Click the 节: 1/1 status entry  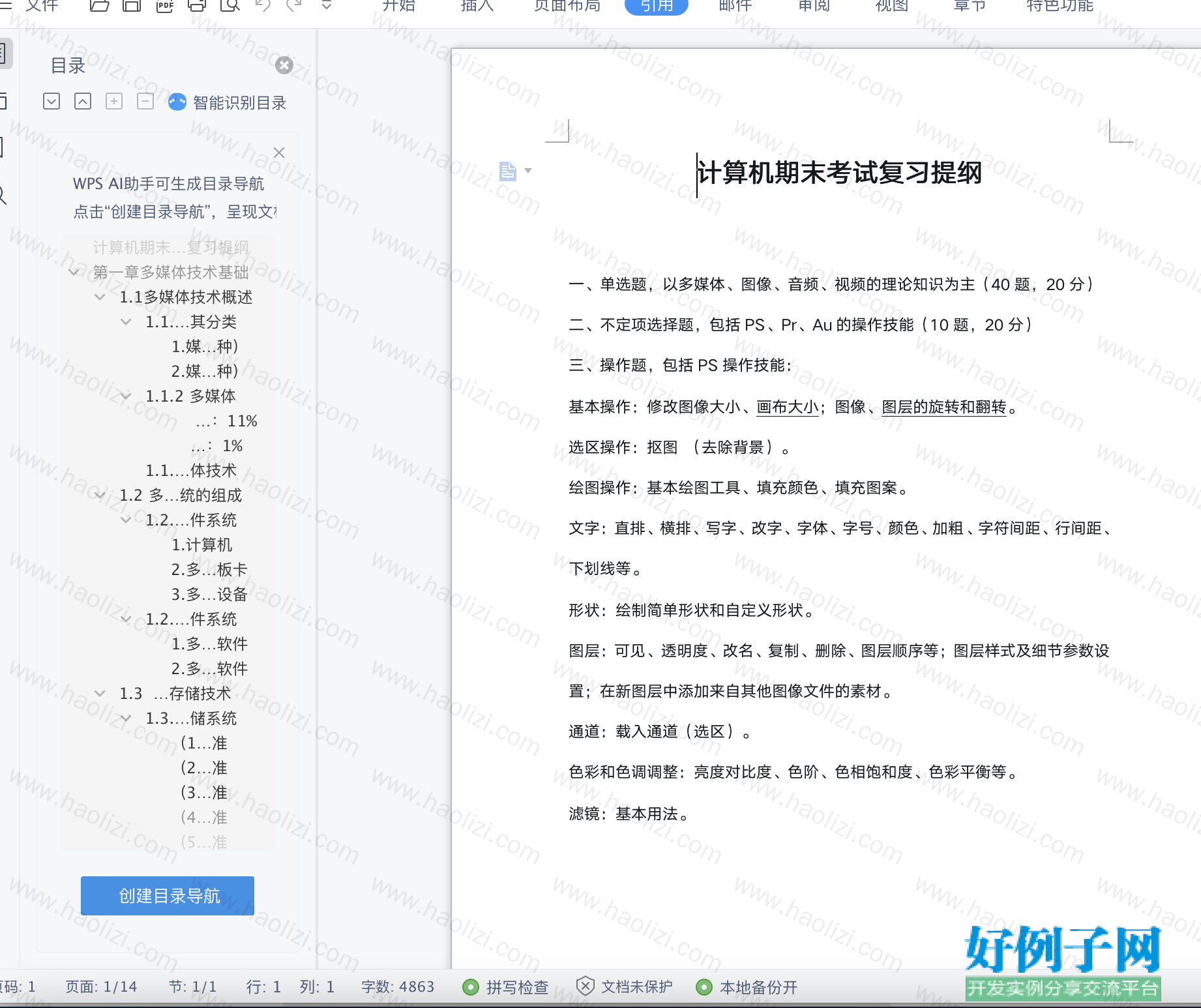pyautogui.click(x=192, y=986)
